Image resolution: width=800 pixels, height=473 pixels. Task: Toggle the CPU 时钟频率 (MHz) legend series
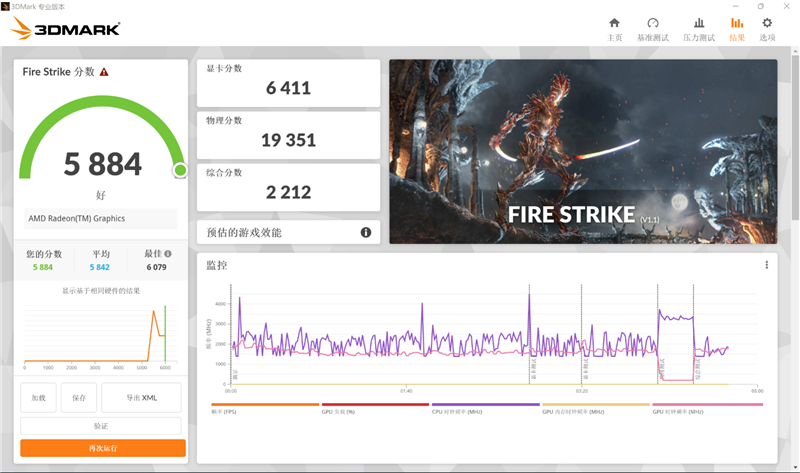[x=485, y=408]
